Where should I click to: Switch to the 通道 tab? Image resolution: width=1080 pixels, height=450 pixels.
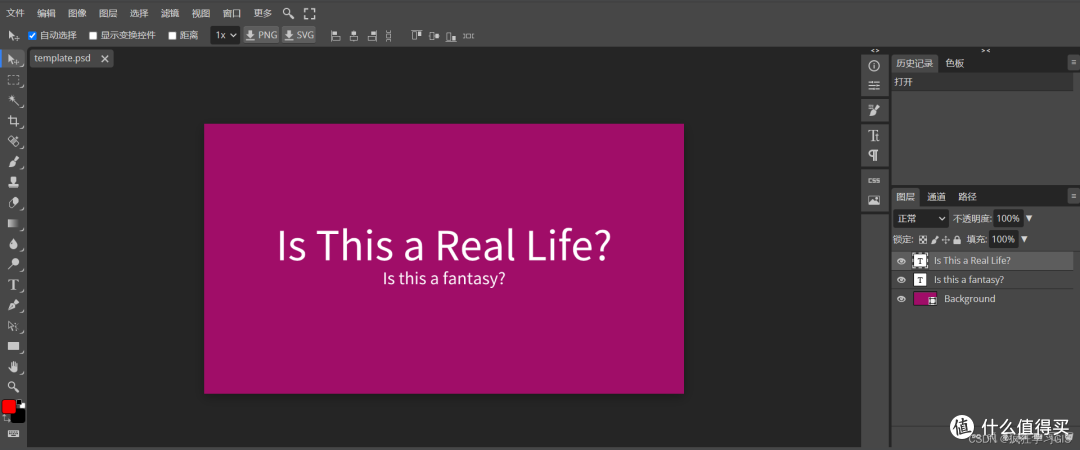click(x=937, y=196)
